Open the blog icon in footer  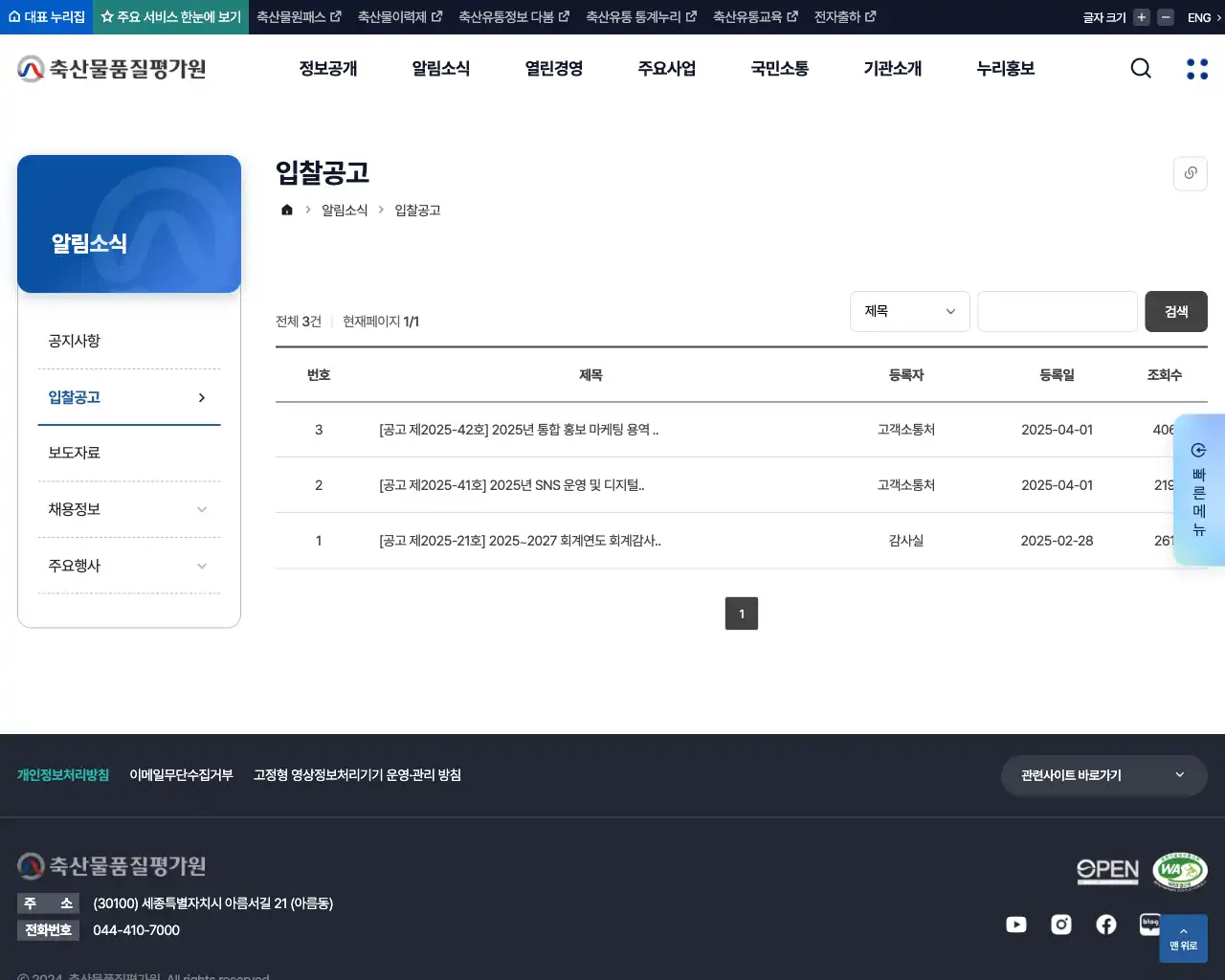click(x=1150, y=923)
